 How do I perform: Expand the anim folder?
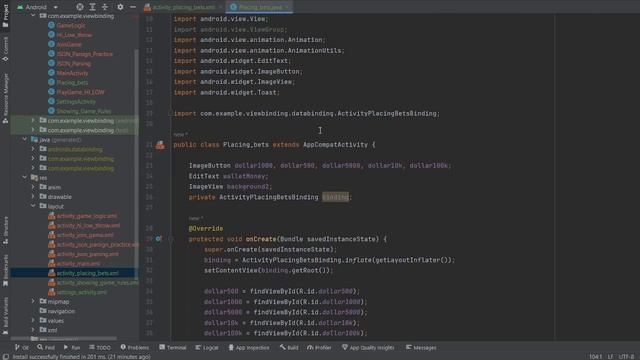(x=33, y=187)
